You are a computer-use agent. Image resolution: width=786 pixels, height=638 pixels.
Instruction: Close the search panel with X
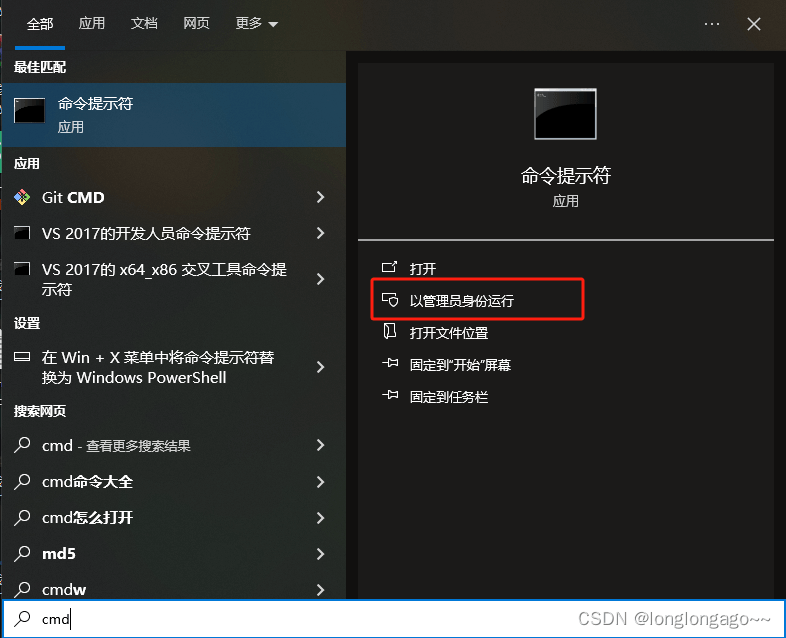point(754,24)
